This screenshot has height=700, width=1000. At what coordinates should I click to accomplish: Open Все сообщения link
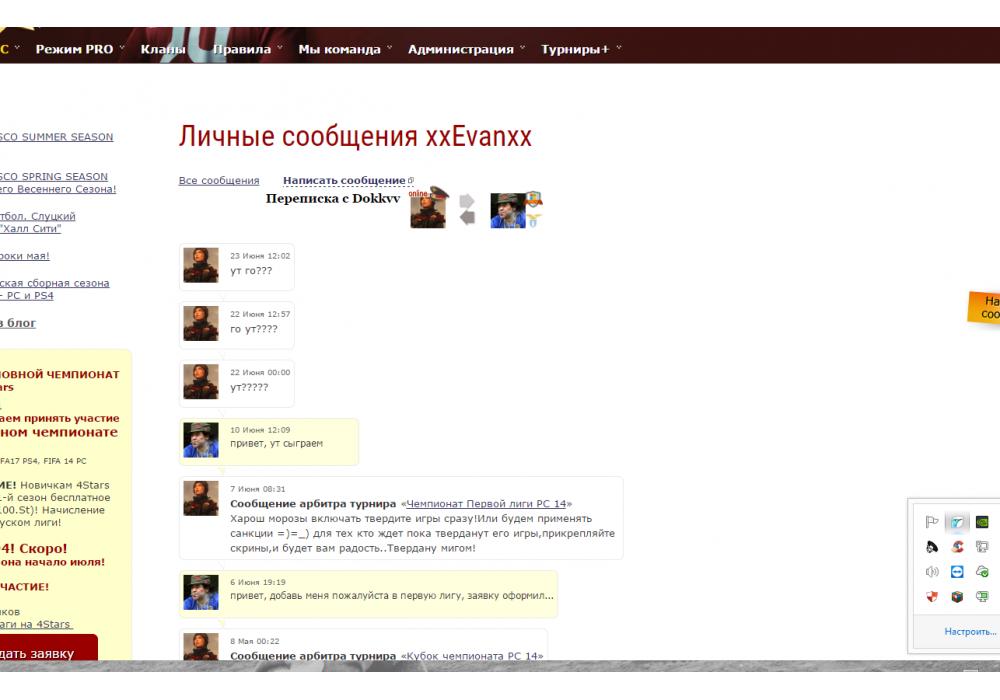[219, 181]
